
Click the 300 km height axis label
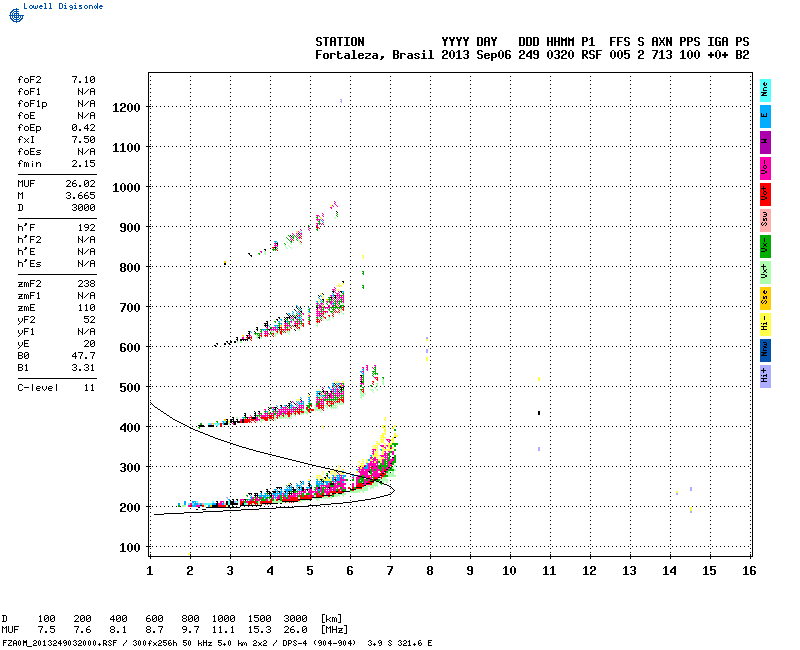pyautogui.click(x=130, y=468)
